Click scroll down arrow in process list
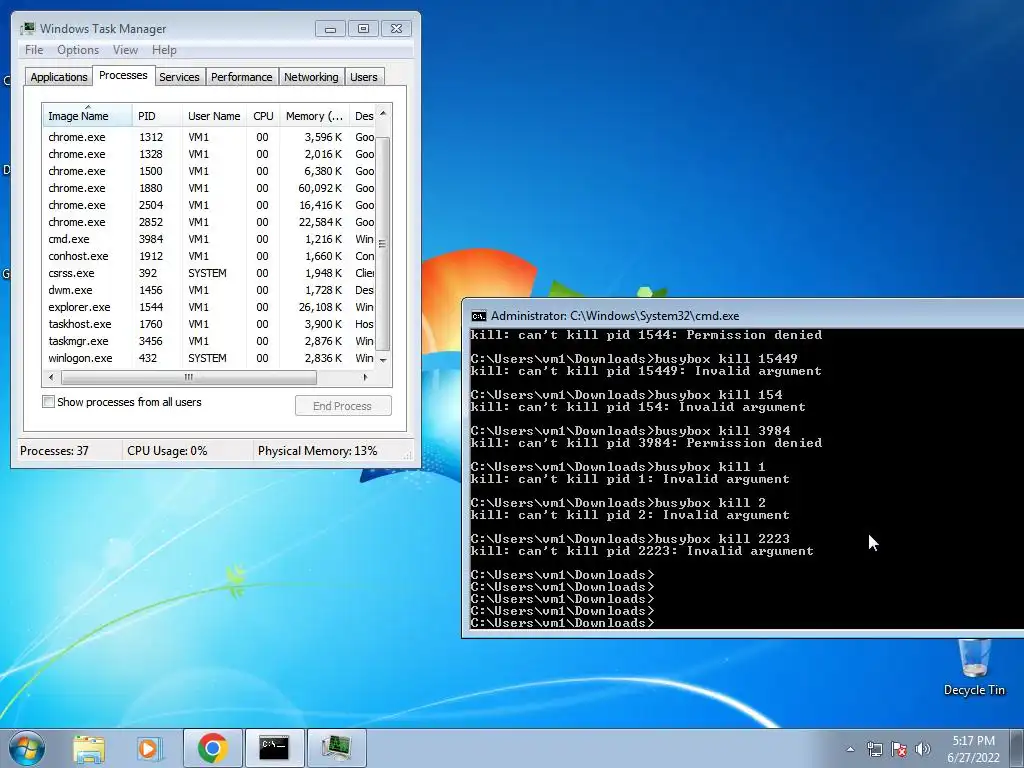 point(383,360)
